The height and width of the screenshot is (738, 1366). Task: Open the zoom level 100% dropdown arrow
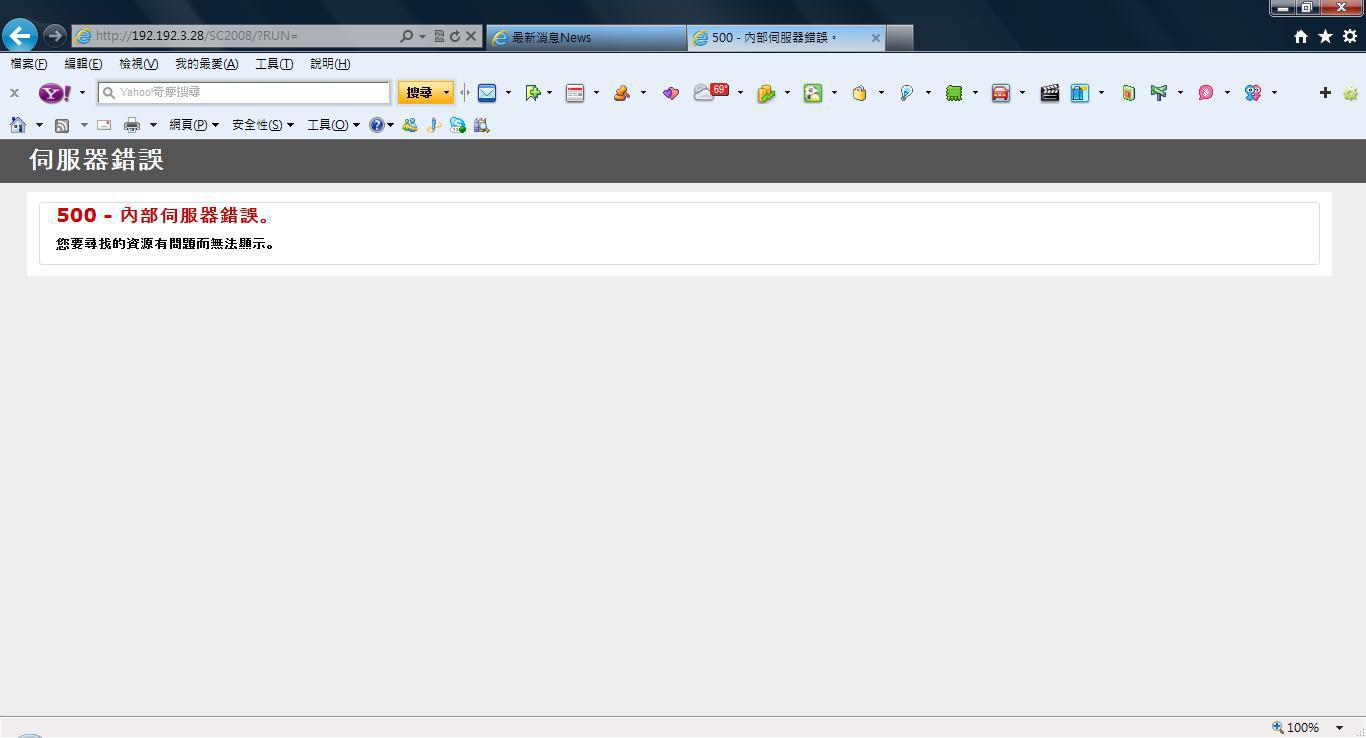(1339, 728)
